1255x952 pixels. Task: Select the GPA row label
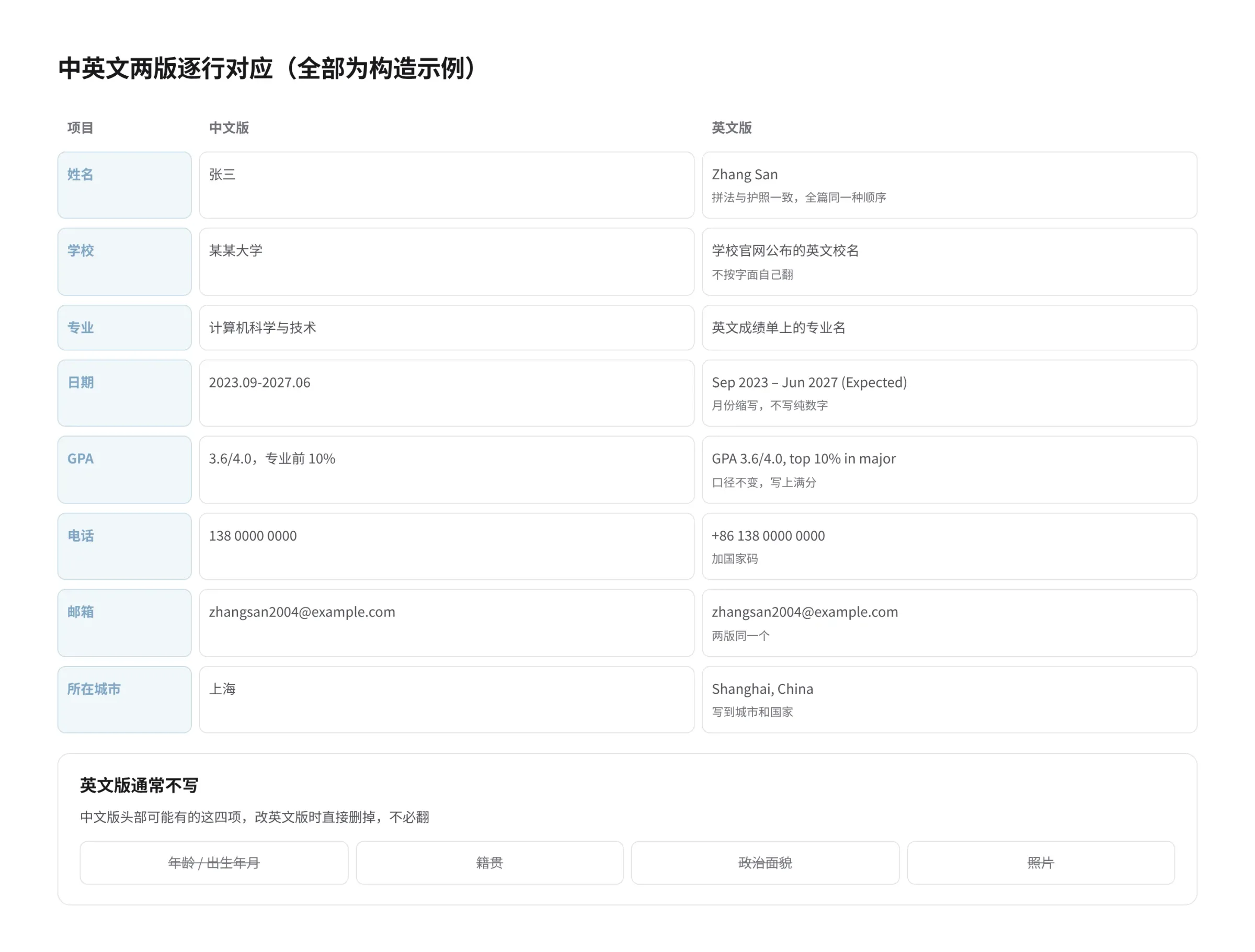pos(124,469)
